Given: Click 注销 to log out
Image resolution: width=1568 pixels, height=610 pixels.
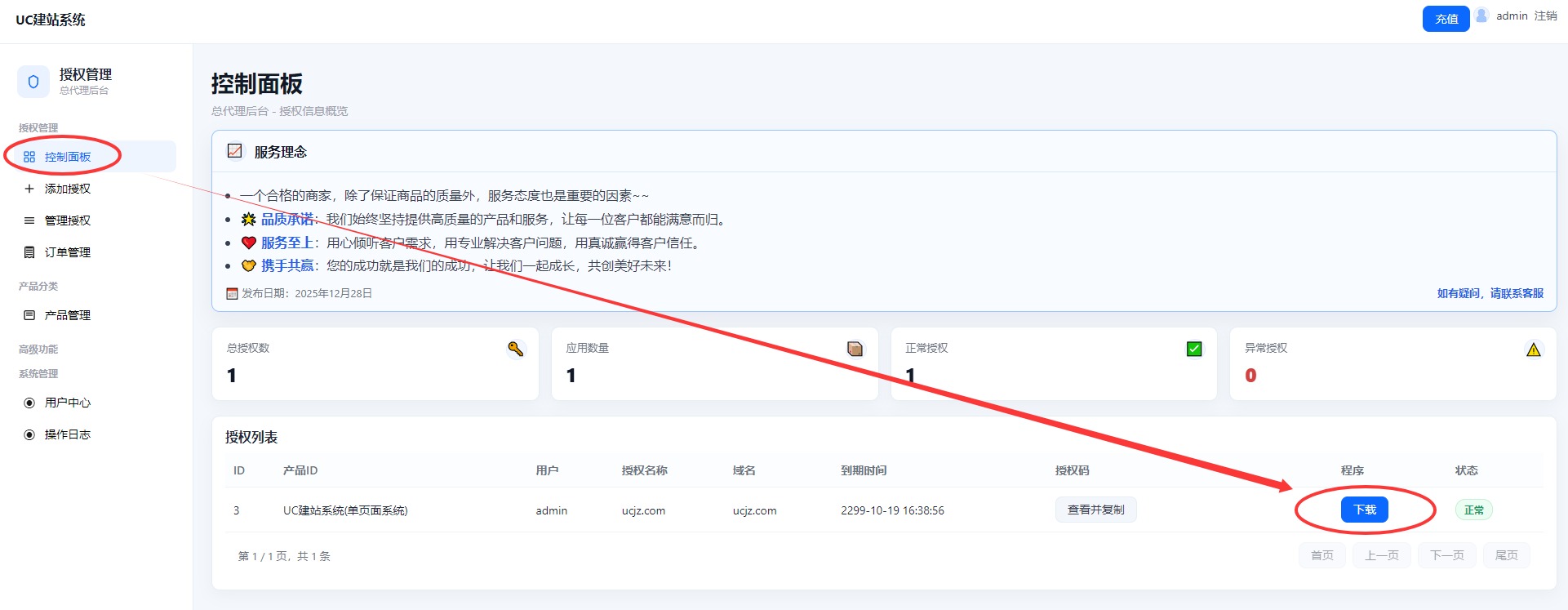Looking at the screenshot, I should [x=1546, y=16].
